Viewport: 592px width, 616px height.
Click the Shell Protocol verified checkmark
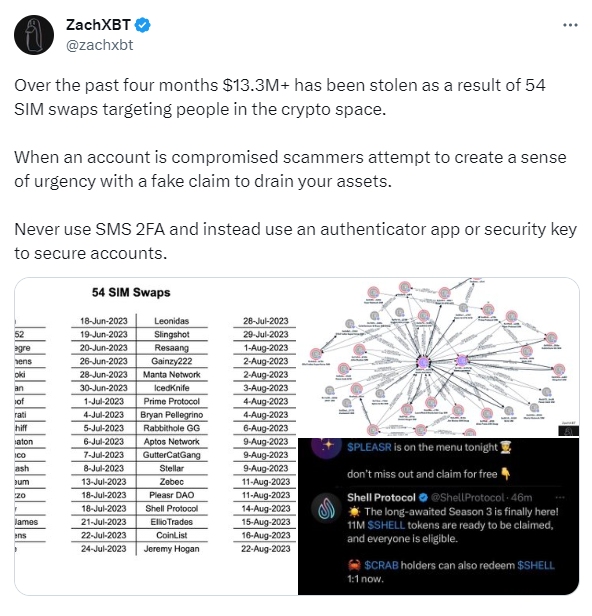click(x=423, y=498)
